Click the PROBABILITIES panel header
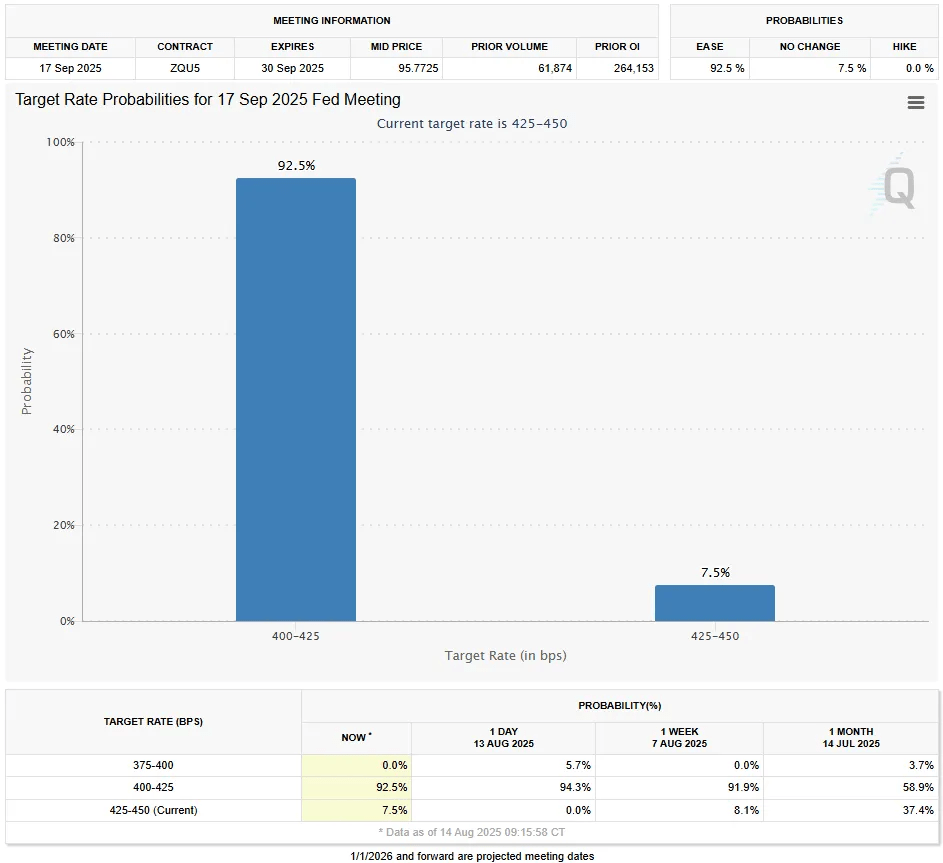943x863 pixels. click(806, 20)
